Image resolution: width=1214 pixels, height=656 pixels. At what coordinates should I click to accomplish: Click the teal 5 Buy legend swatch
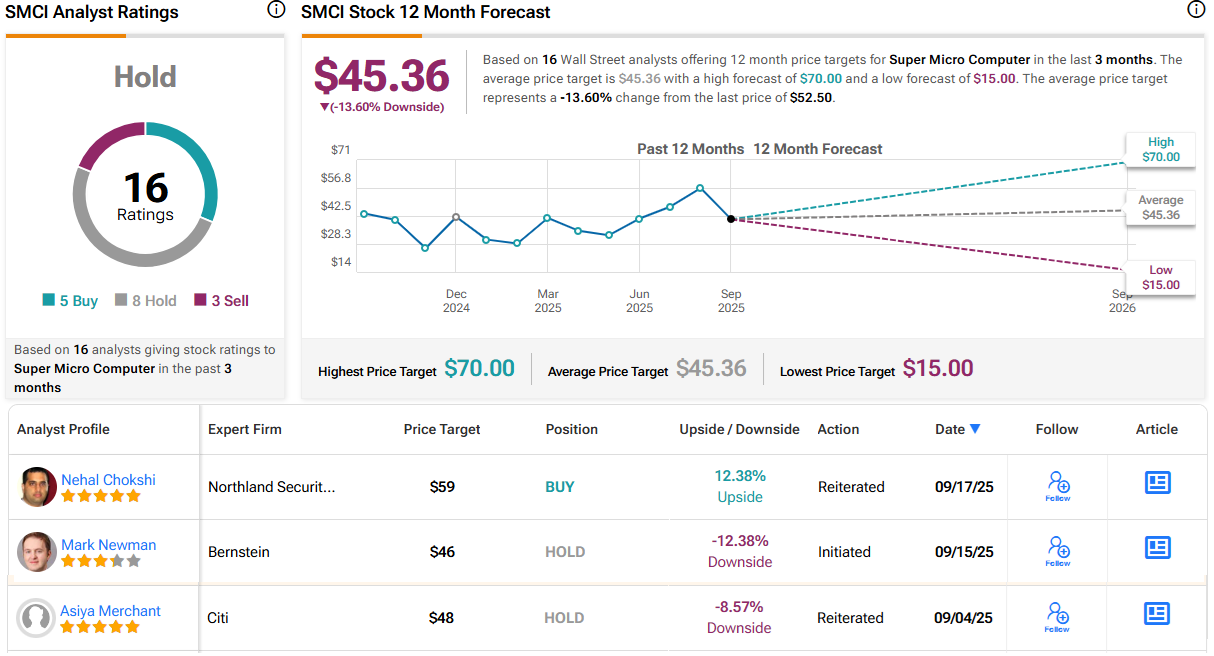[x=48, y=300]
